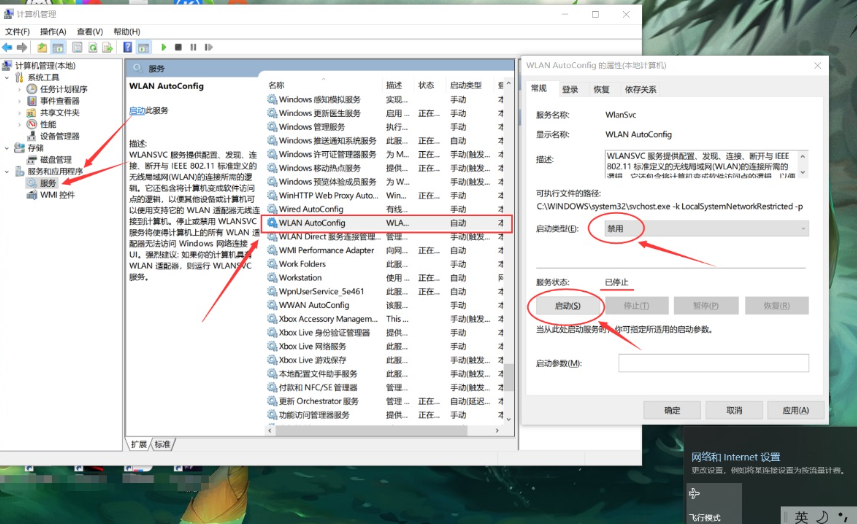
Task: Collapse the 系统工具 tree node
Action: [x=8, y=77]
